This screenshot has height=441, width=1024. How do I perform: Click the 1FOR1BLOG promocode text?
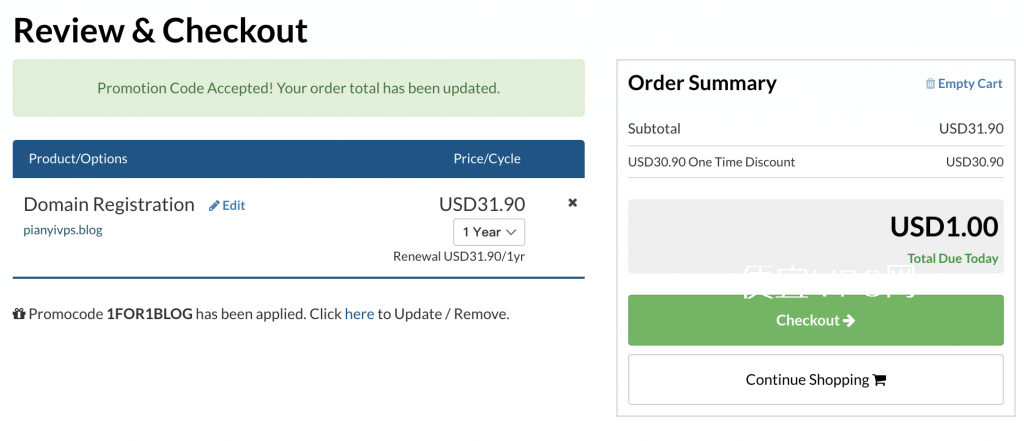[x=150, y=314]
